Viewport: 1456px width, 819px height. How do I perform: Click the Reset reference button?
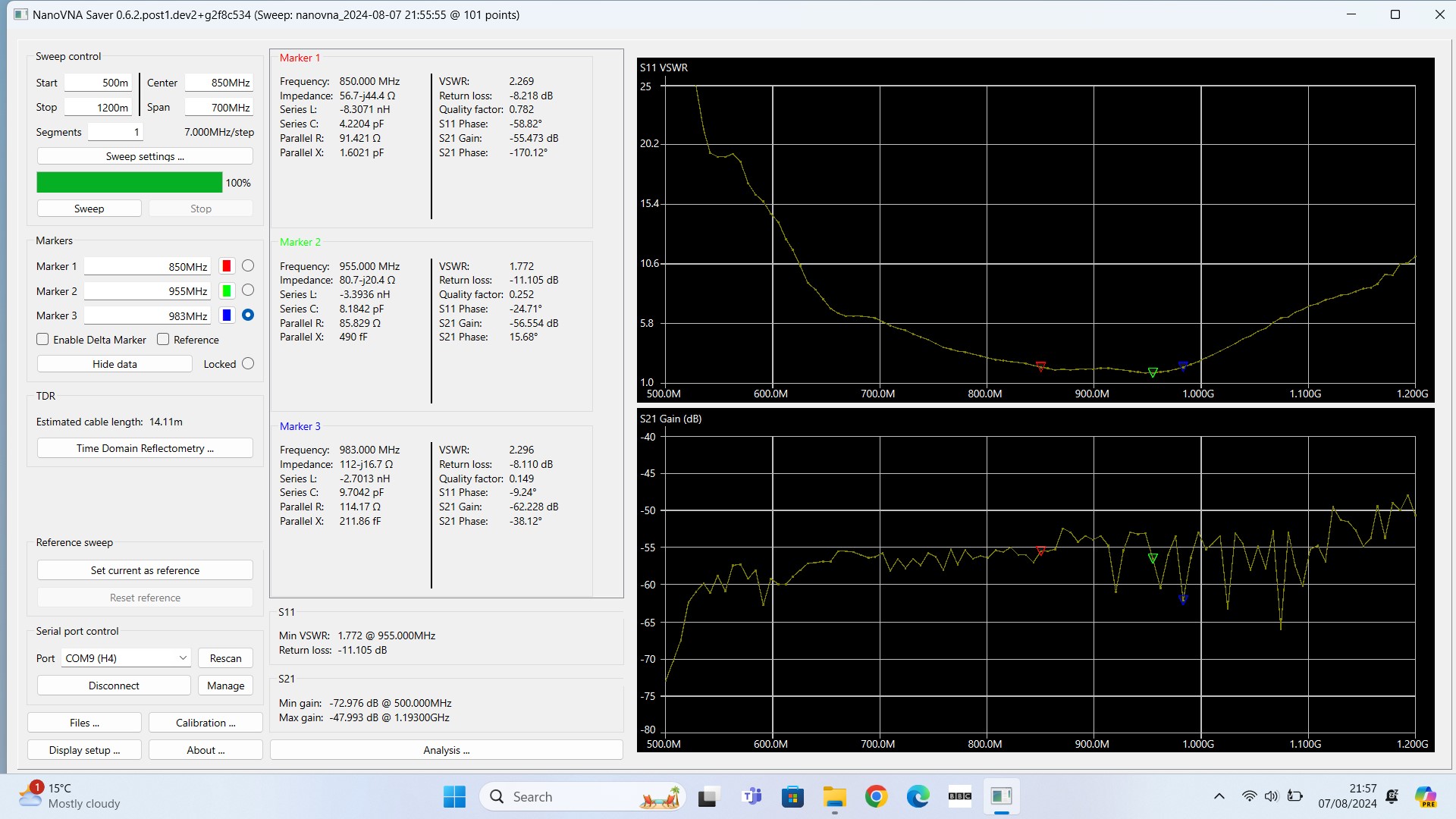click(145, 598)
